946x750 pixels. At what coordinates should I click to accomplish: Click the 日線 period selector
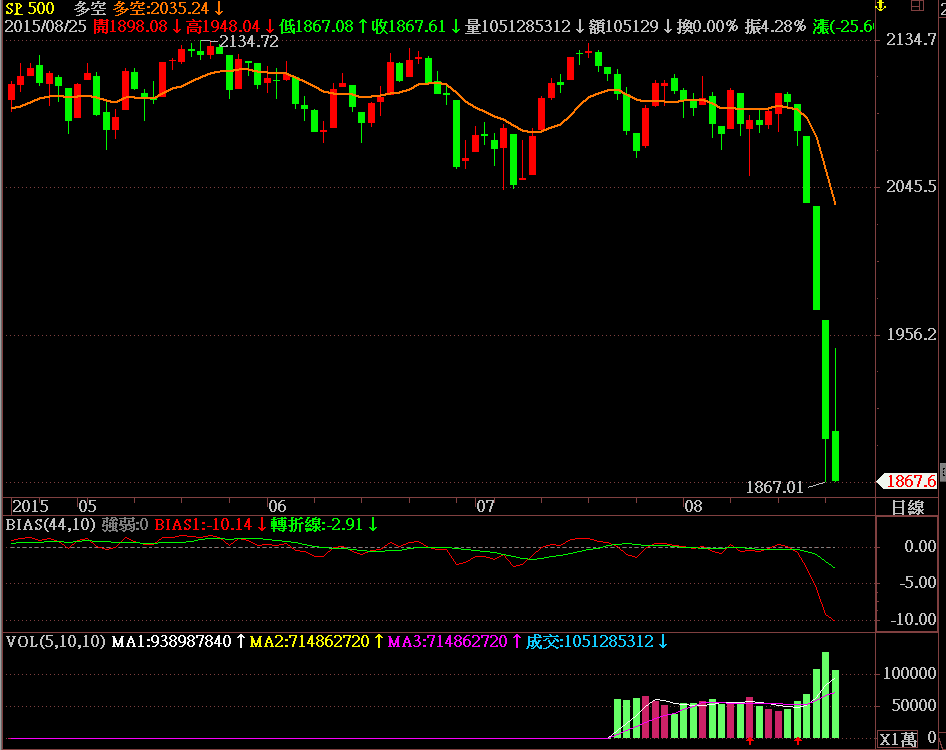[x=907, y=507]
